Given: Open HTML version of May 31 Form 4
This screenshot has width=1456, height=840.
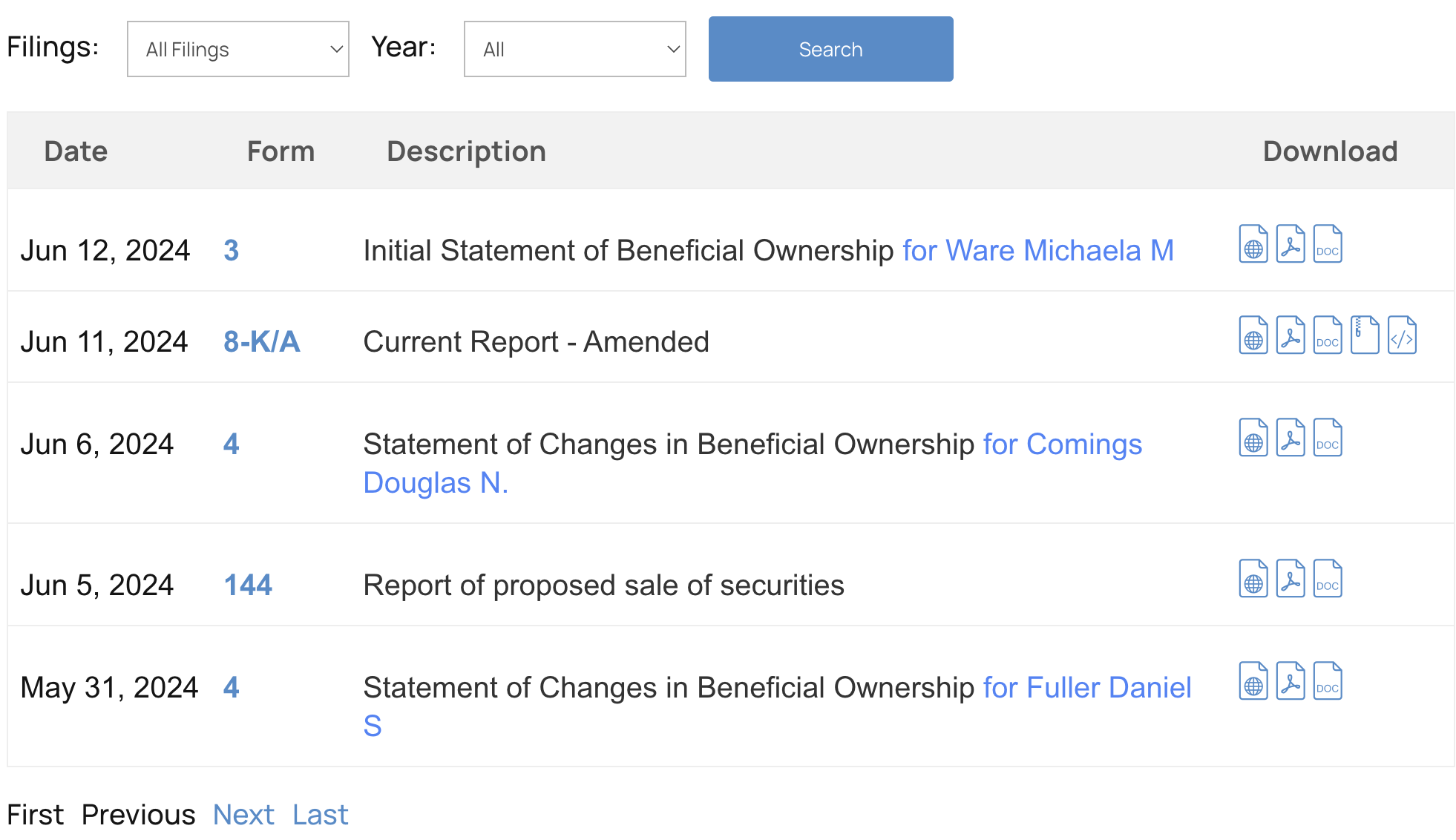Looking at the screenshot, I should [x=1253, y=681].
